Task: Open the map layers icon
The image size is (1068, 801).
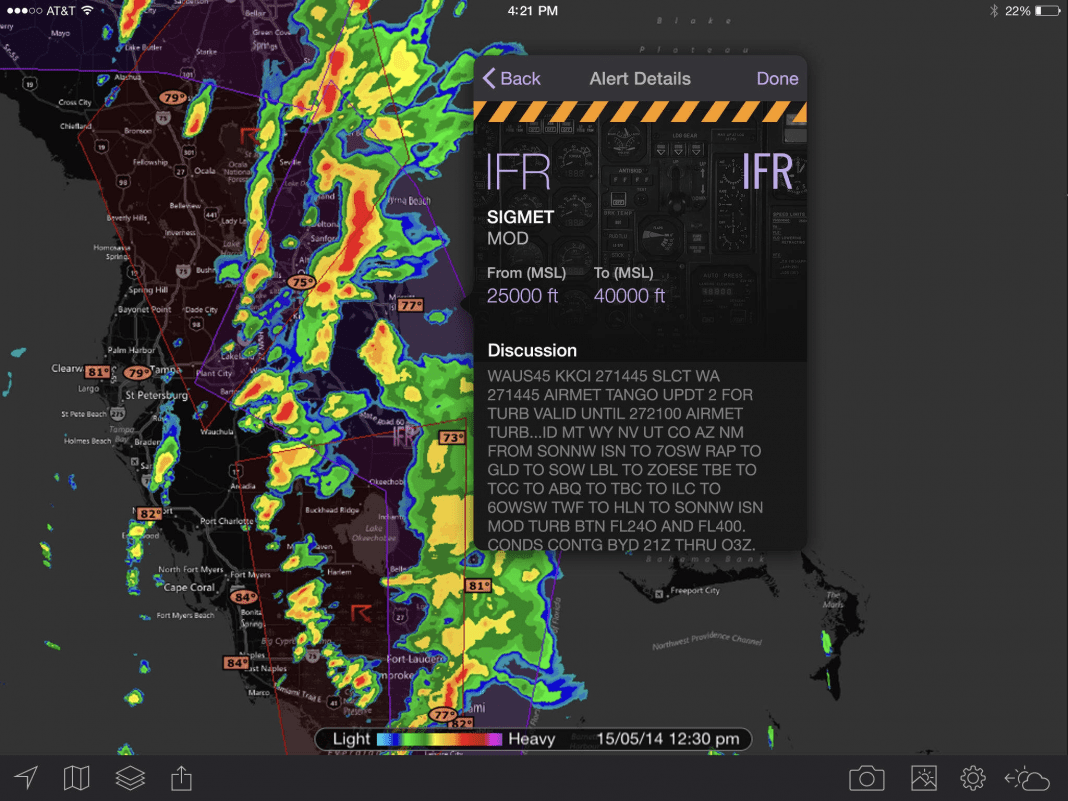Action: (x=128, y=777)
